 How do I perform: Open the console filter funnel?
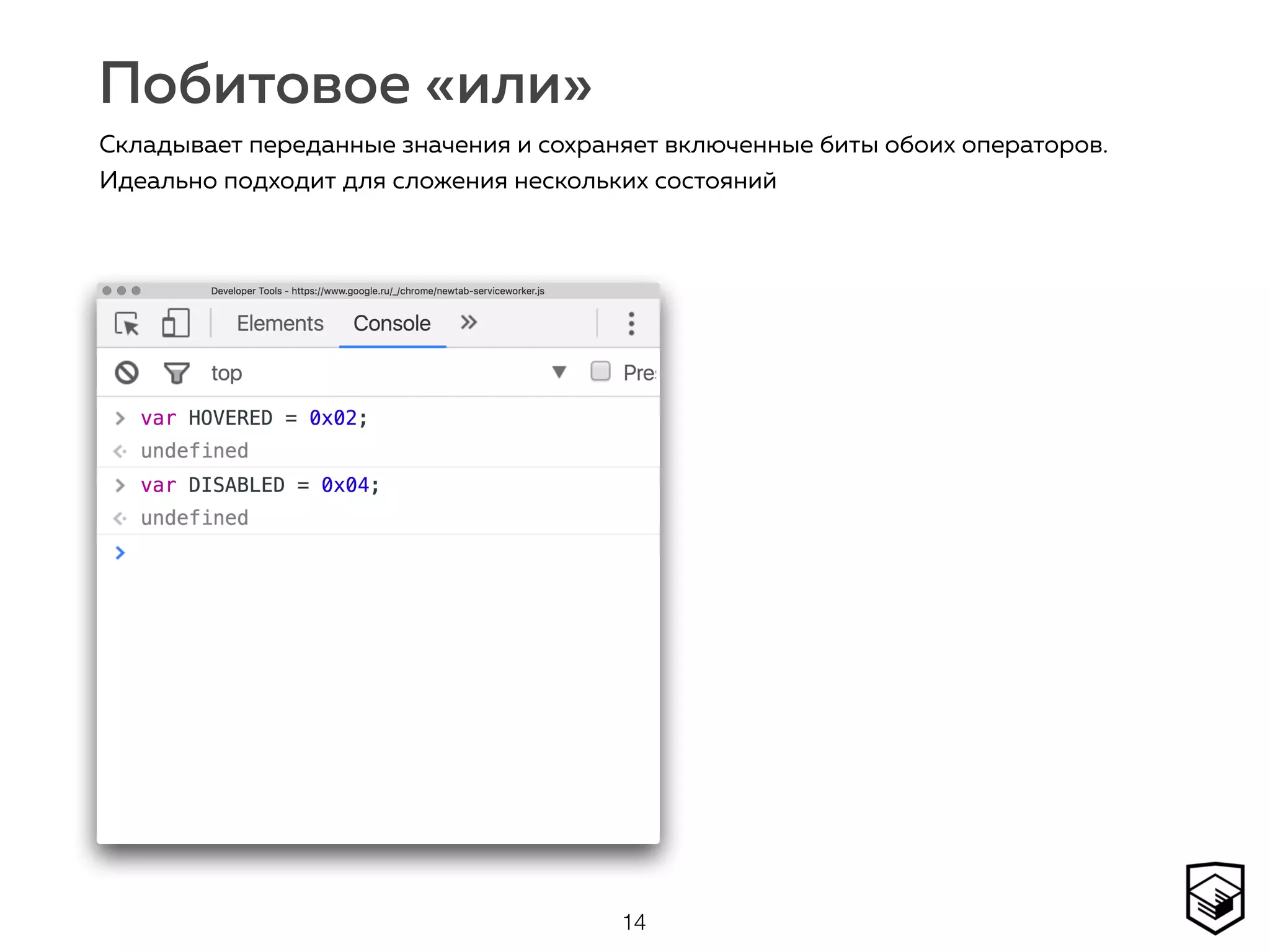tap(177, 372)
